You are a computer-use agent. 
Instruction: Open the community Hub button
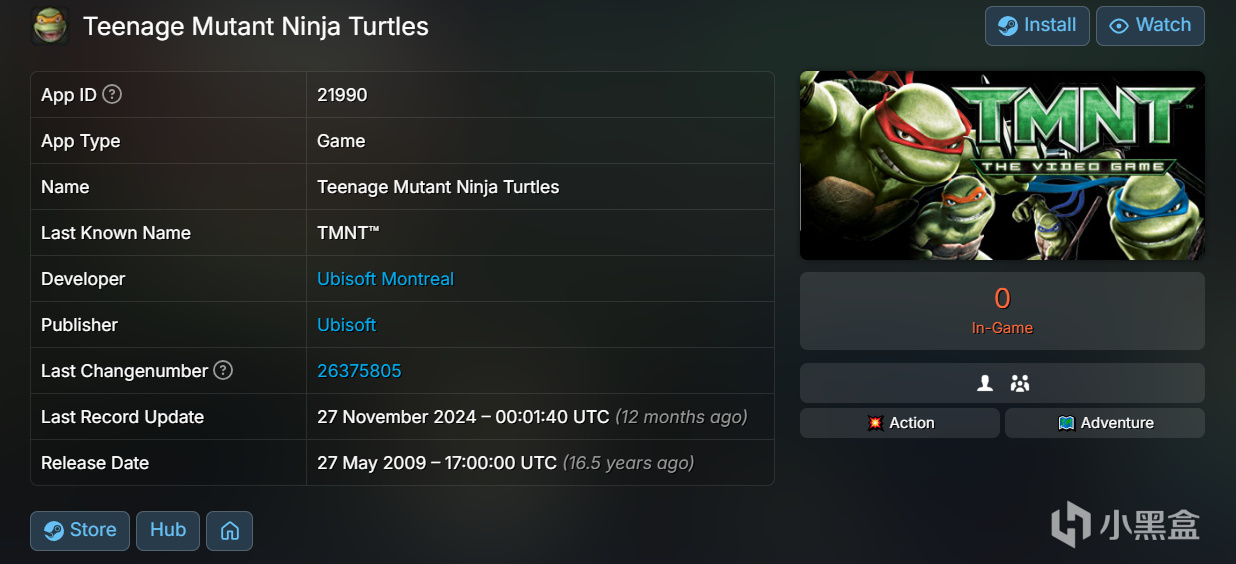(168, 531)
